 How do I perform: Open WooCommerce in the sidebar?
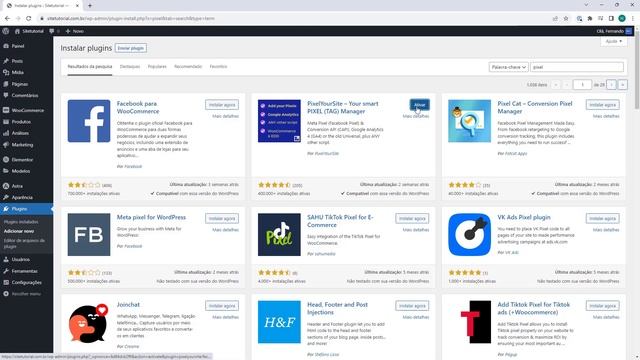[27, 110]
